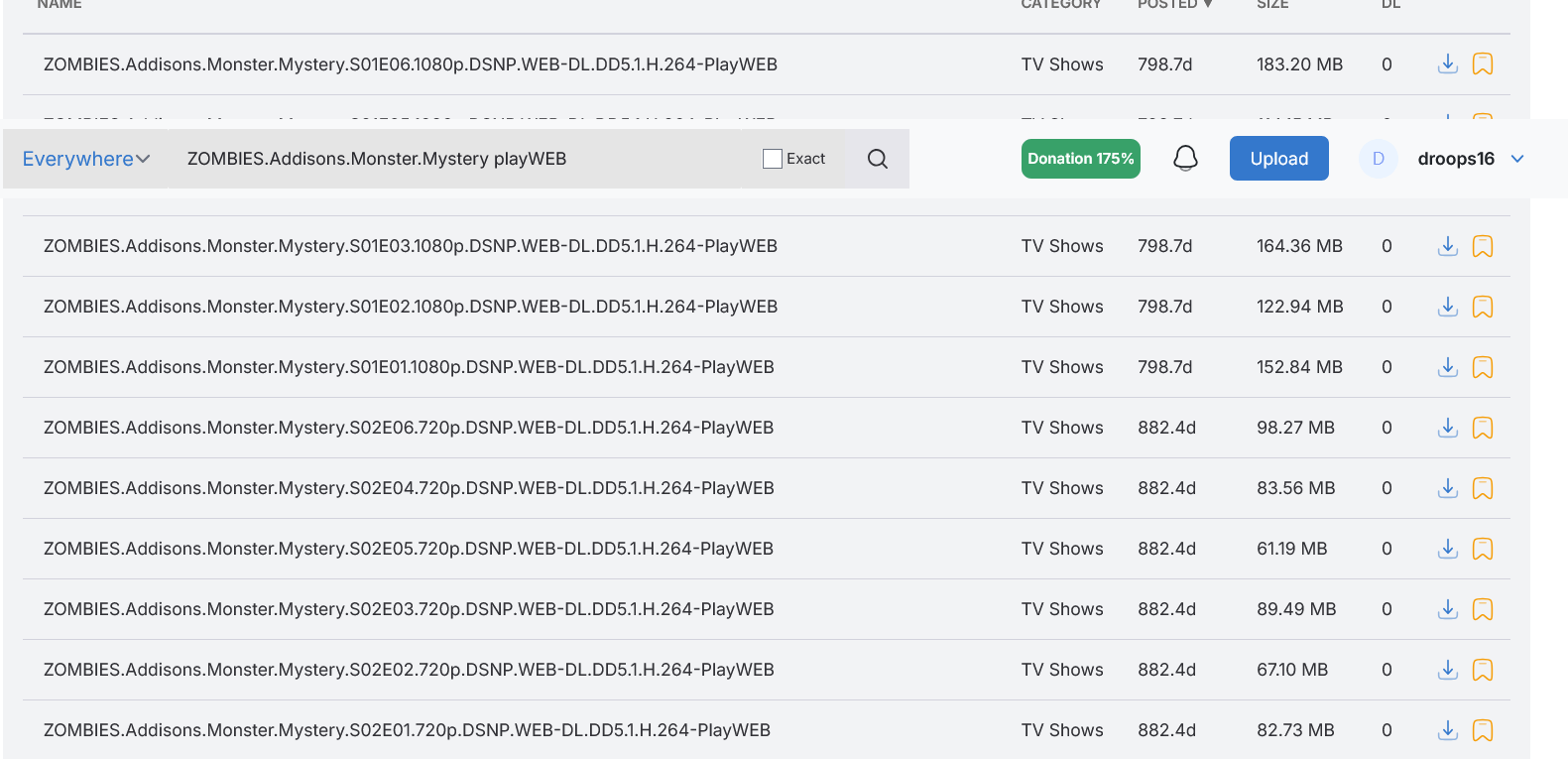Download the S02E06 720p release
The image size is (1568, 759).
pyautogui.click(x=1447, y=428)
